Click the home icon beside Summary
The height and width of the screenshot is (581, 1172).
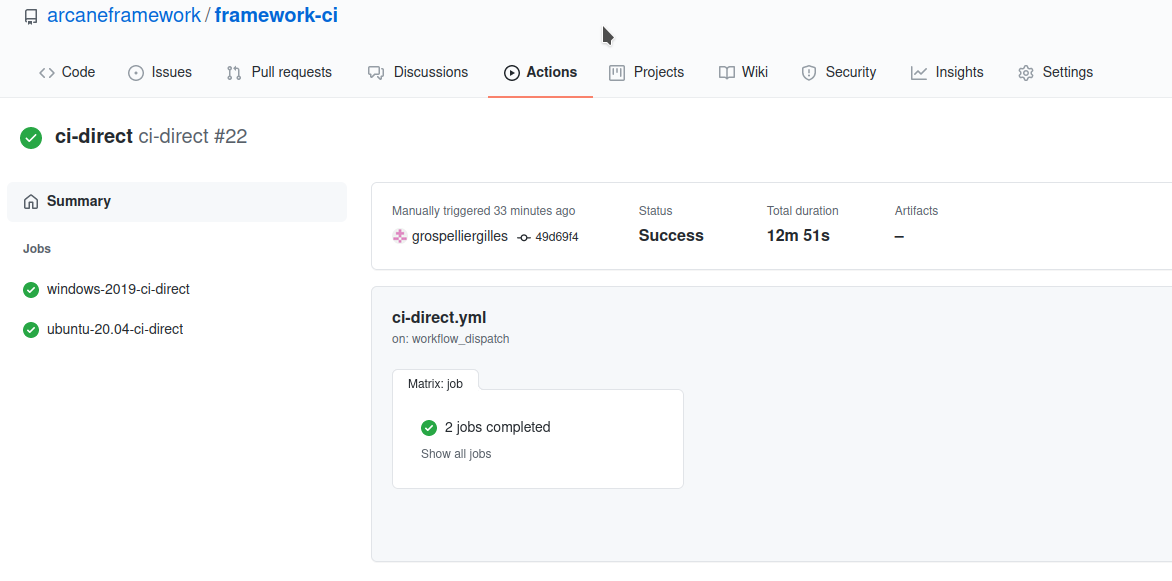tap(31, 202)
